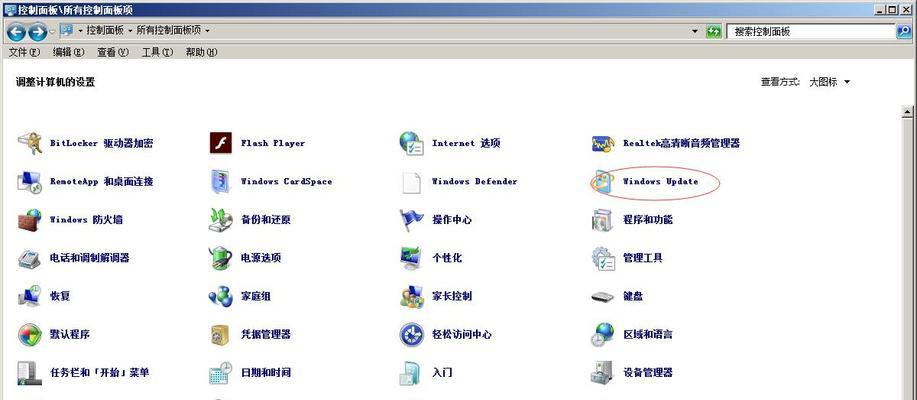Viewport: 917px width, 400px height.
Task: Open the Windows 防火墙 brick wall icon
Action: click(x=29, y=220)
